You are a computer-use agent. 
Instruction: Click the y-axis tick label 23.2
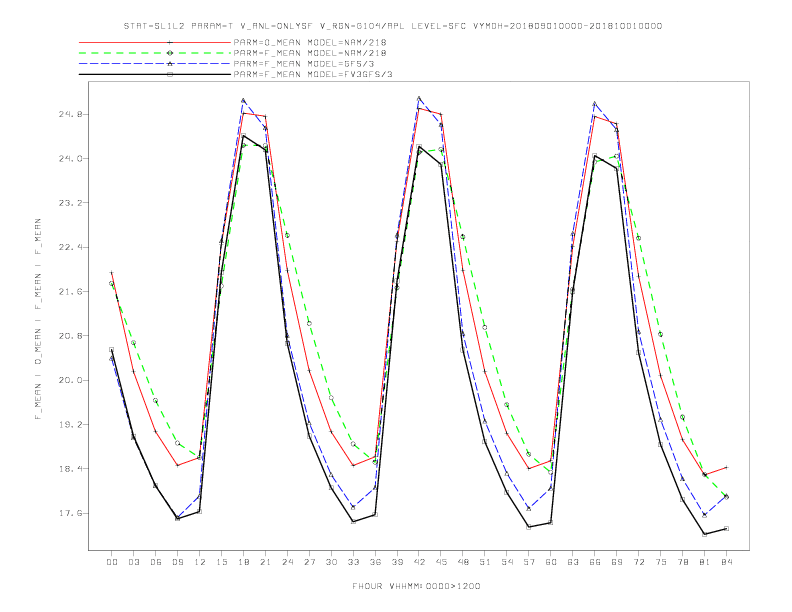pos(69,203)
